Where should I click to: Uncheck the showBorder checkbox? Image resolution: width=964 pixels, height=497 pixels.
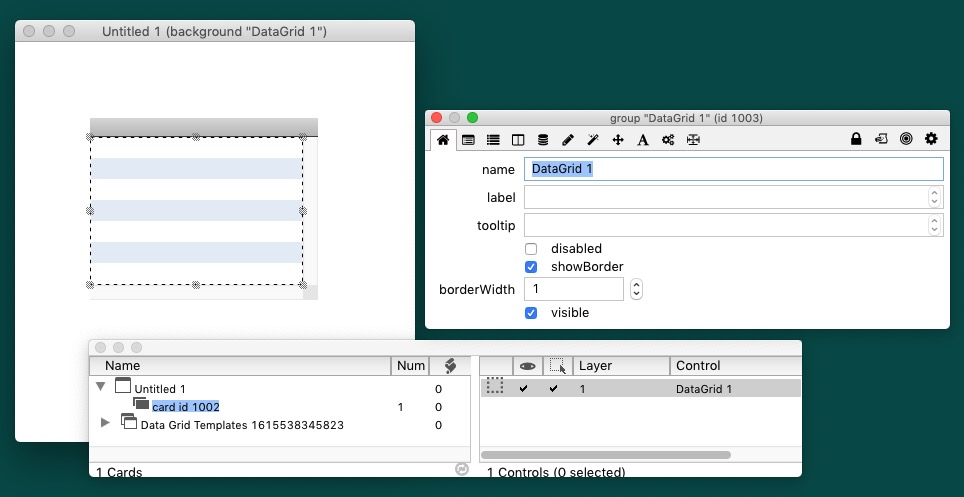point(531,267)
